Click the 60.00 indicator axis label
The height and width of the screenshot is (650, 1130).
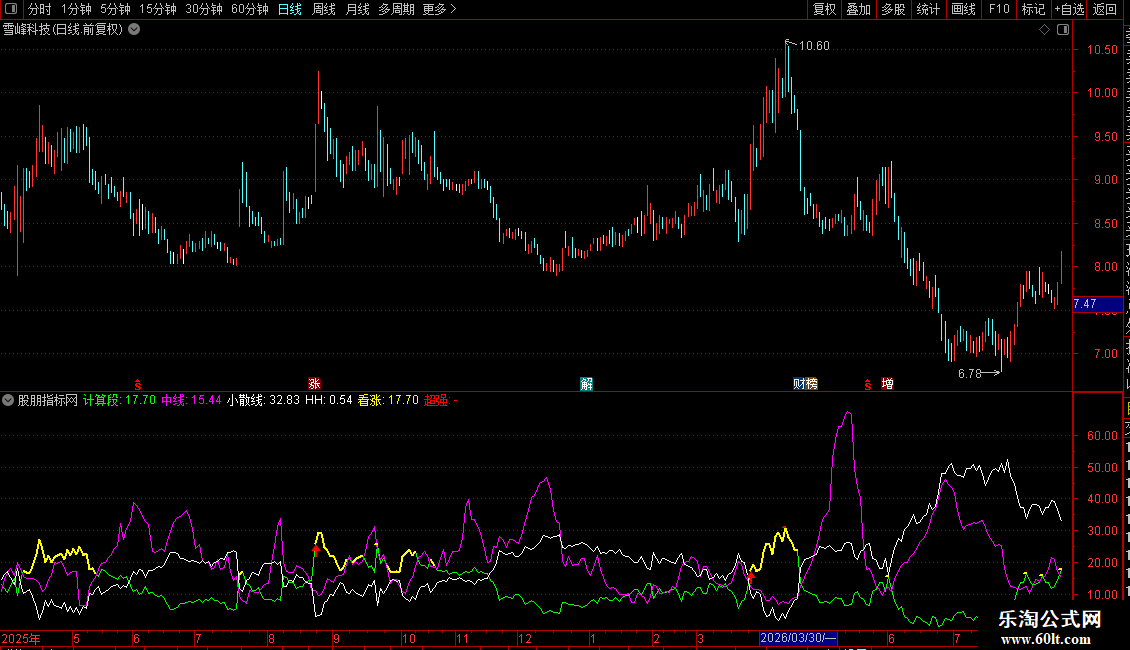click(1102, 436)
